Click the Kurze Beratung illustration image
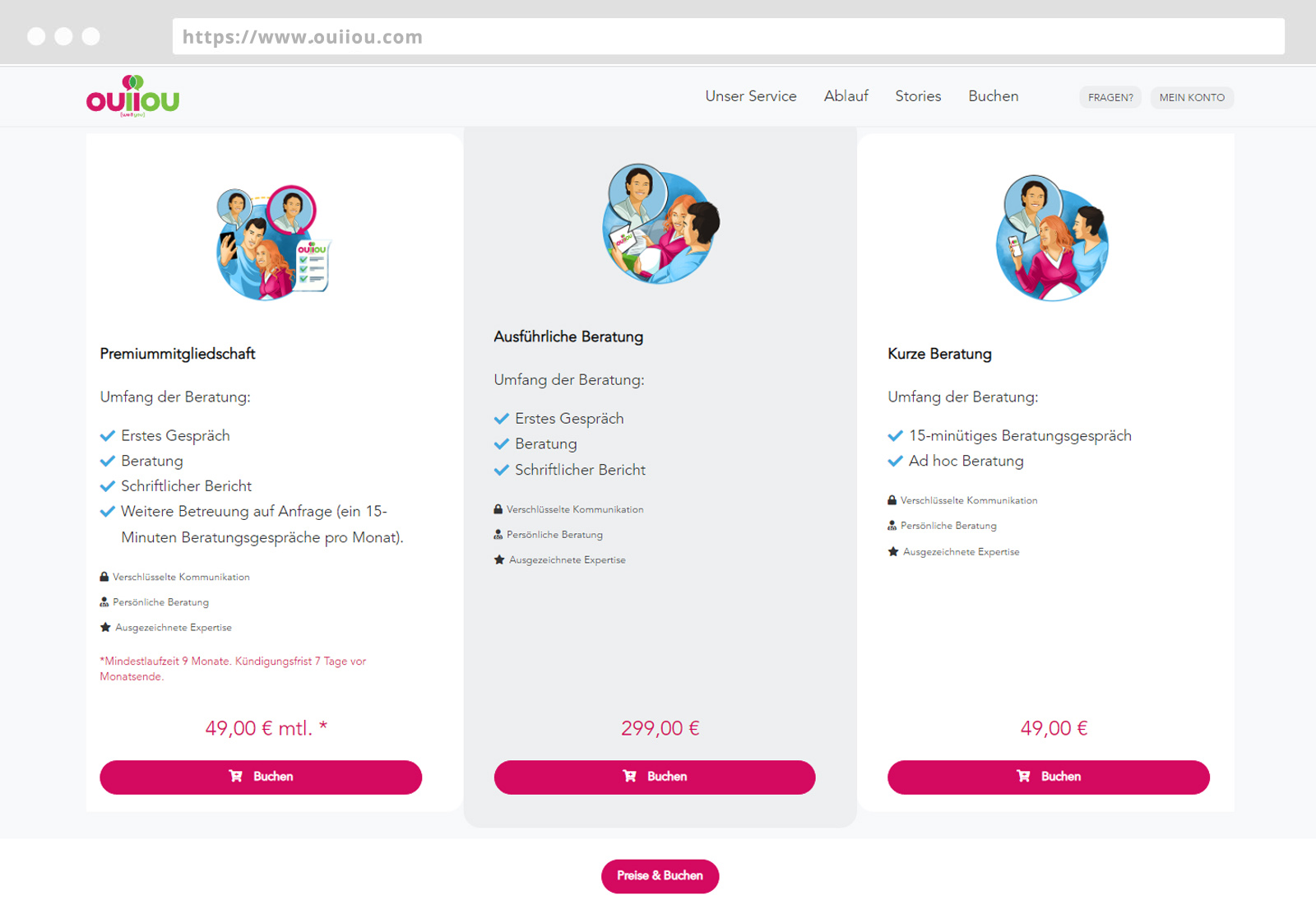Screen dimensions: 1316x905 [x=1052, y=239]
